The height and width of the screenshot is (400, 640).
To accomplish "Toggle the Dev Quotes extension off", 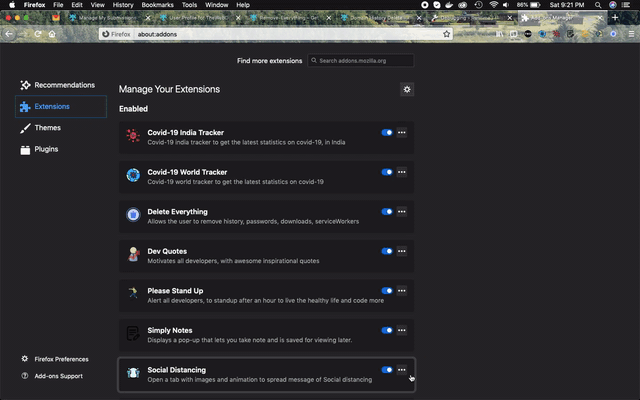I will (387, 251).
